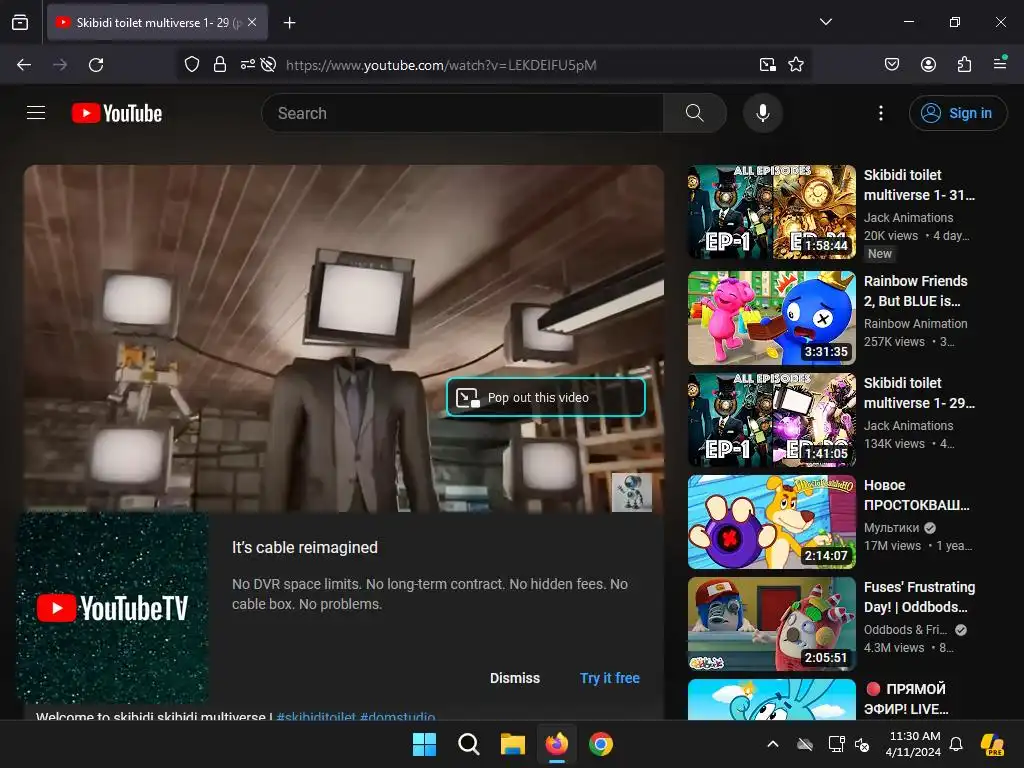The height and width of the screenshot is (768, 1024).
Task: Visit the Oddbods & Fri... channel
Action: pos(906,630)
